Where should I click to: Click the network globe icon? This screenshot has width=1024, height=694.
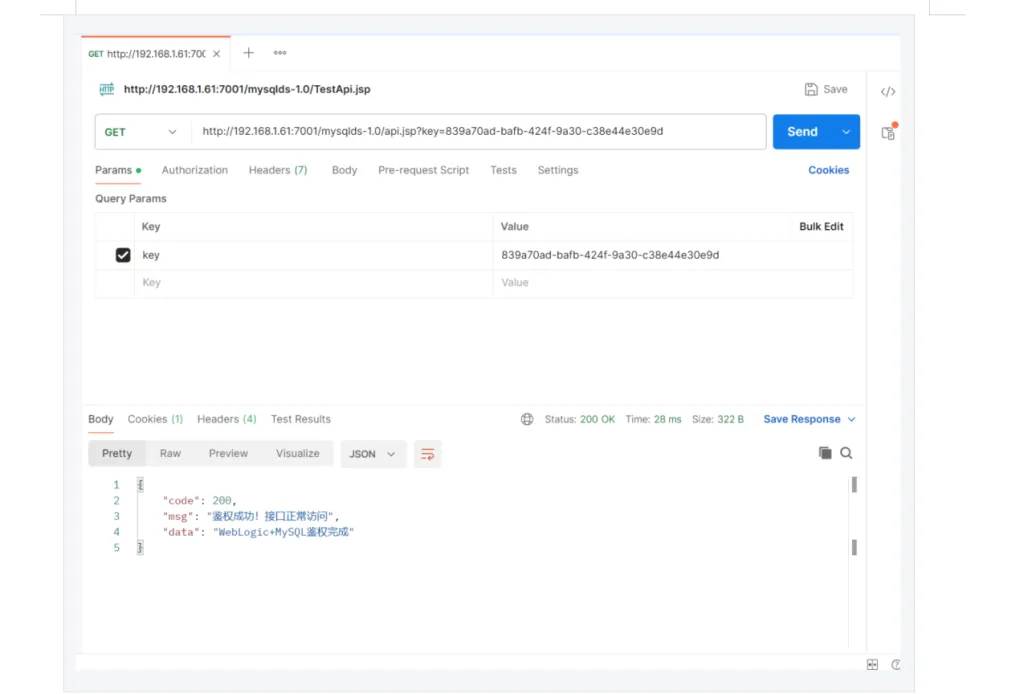(527, 419)
